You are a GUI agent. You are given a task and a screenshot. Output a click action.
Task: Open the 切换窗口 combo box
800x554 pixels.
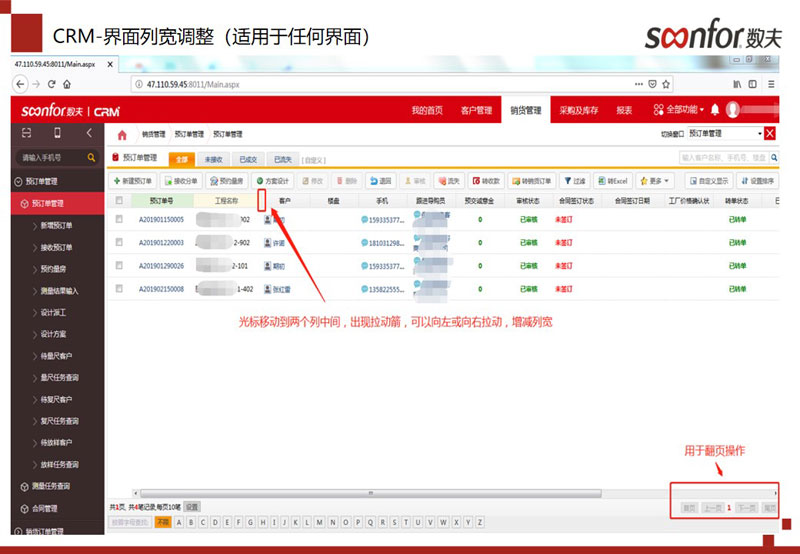coord(725,133)
